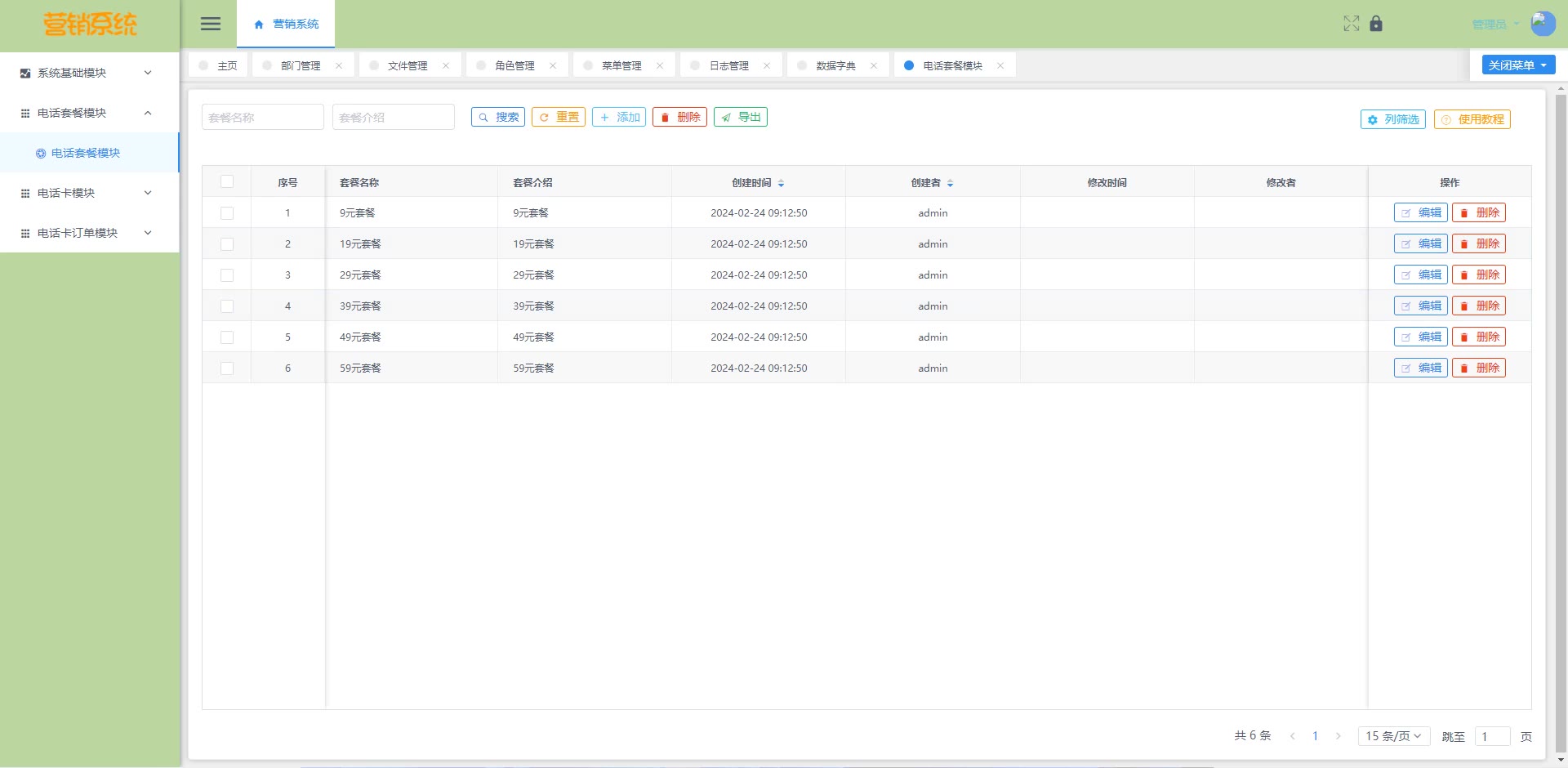Select the checkbox for 9元套餐 row
Viewport: 1568px width, 768px height.
pyautogui.click(x=227, y=213)
